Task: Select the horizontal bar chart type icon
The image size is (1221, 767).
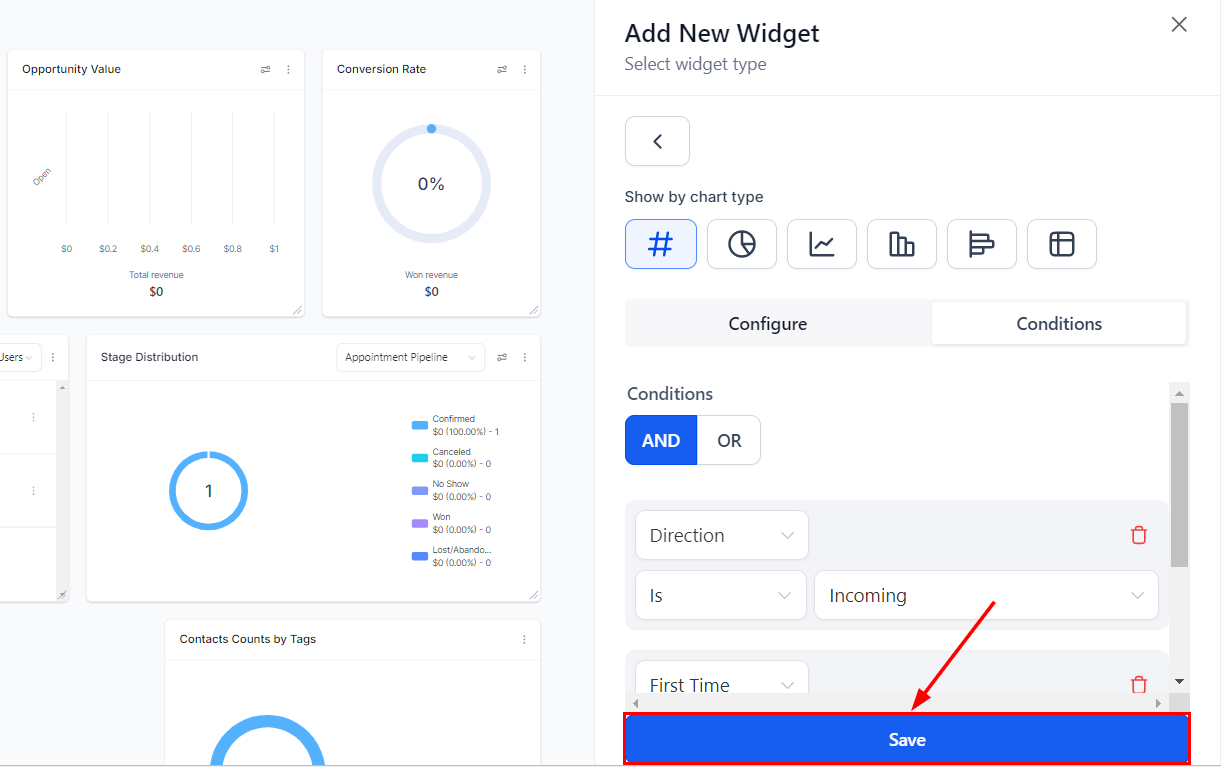Action: 982,244
